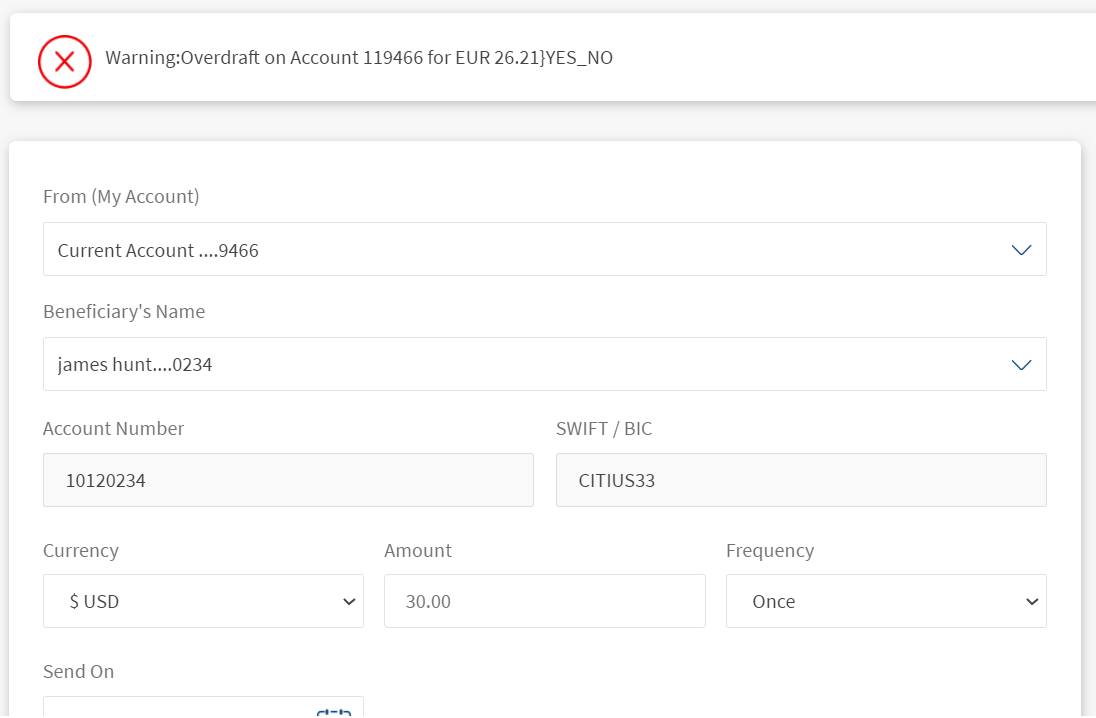Screen dimensions: 1096x718
Task: Click the Currency dropdown arrow
Action: click(349, 602)
